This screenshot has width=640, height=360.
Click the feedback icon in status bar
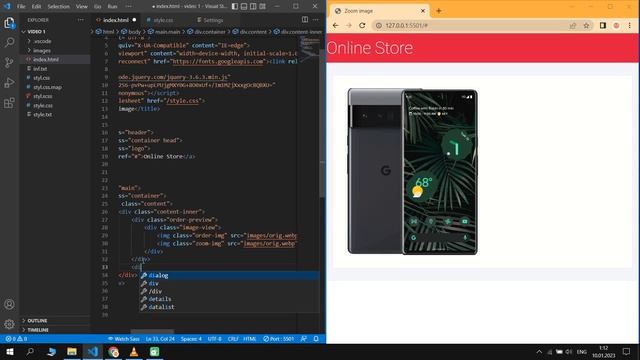click(304, 339)
